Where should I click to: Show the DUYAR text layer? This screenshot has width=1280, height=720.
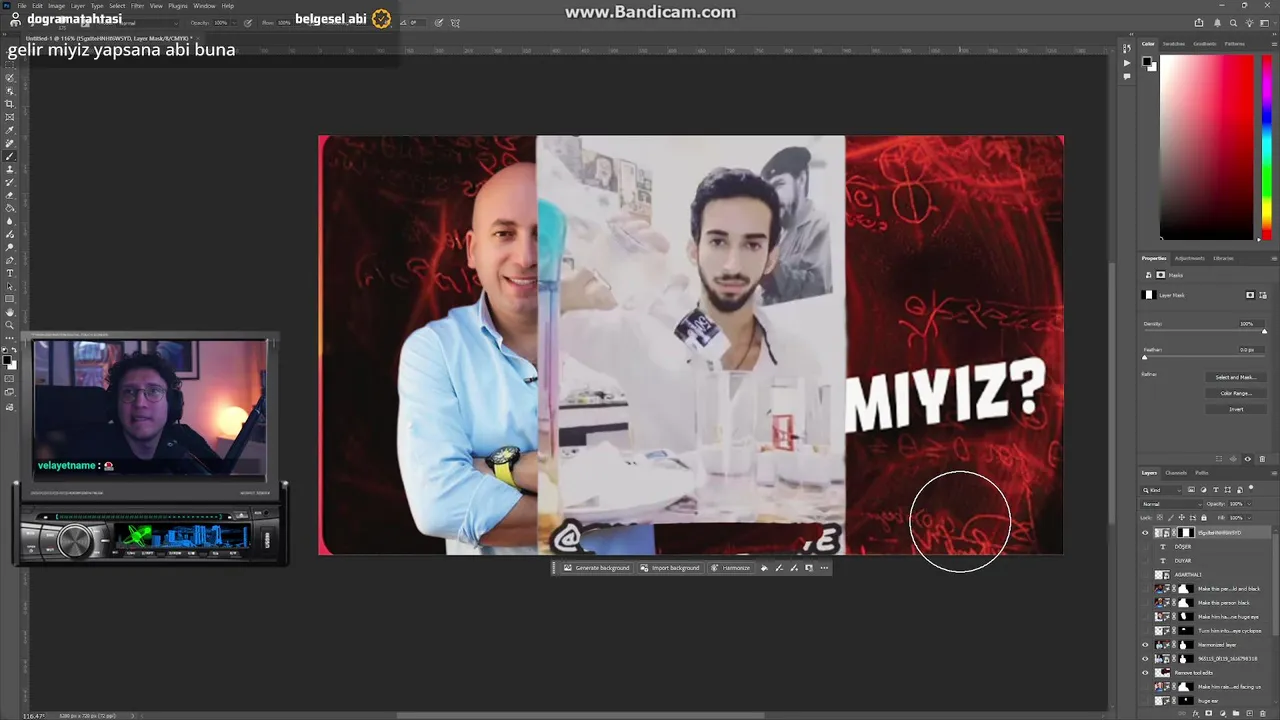[1145, 561]
